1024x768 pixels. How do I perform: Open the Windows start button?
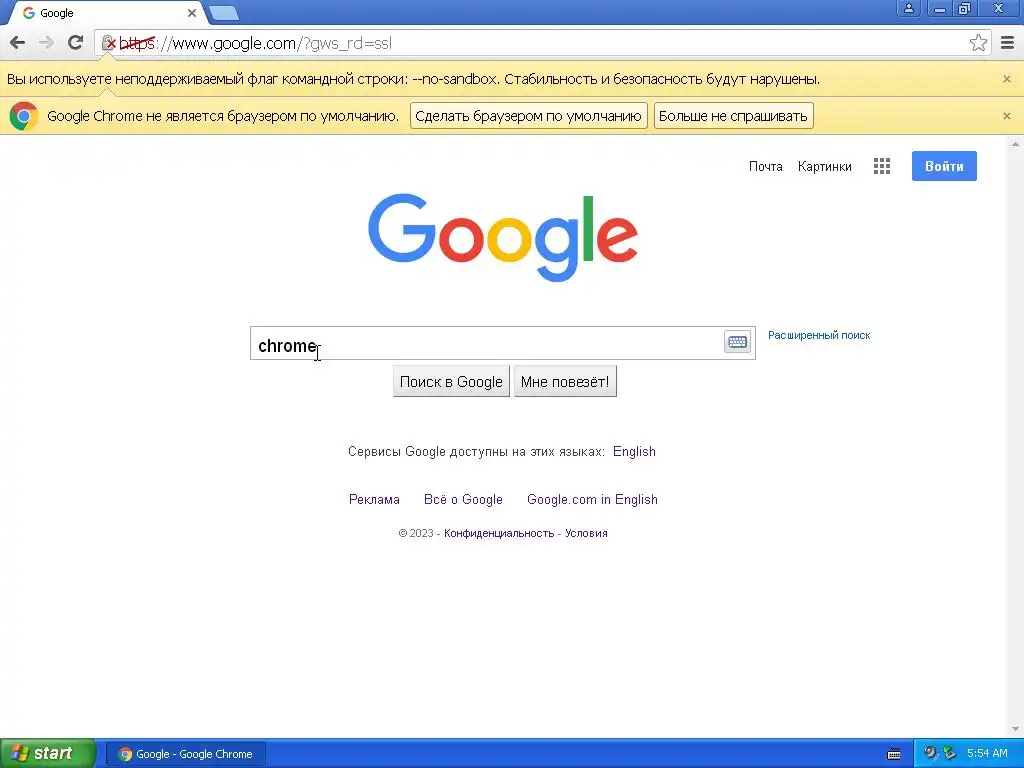(x=48, y=754)
